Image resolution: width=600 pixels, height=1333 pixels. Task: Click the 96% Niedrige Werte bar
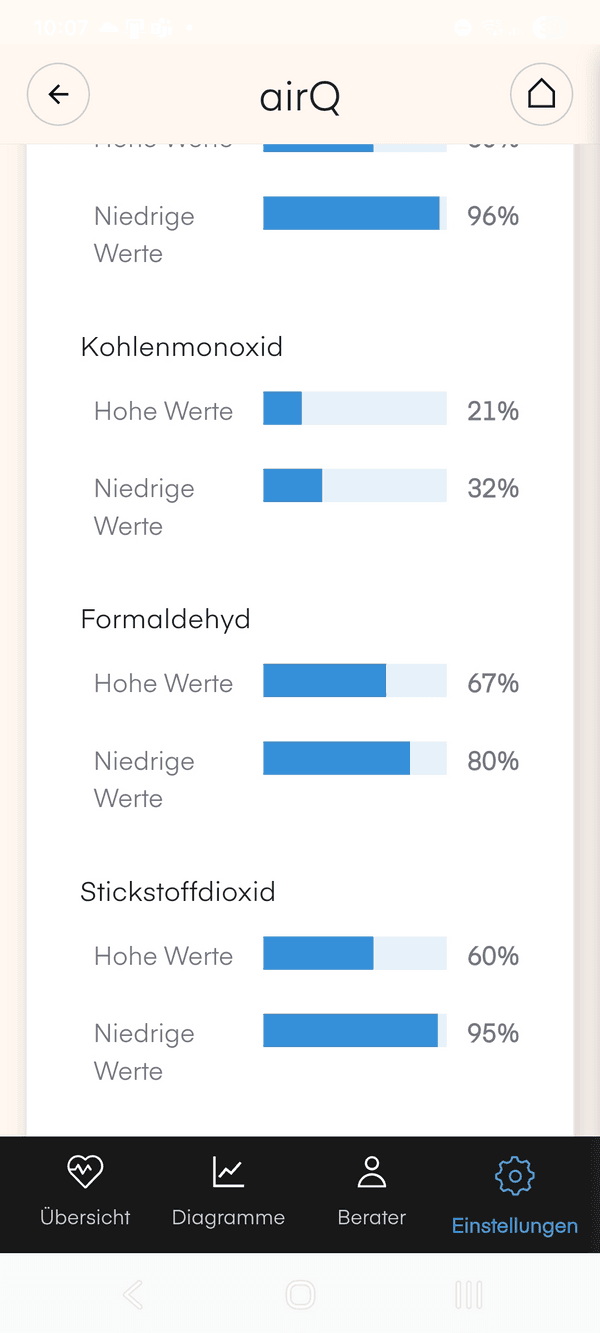pyautogui.click(x=354, y=214)
